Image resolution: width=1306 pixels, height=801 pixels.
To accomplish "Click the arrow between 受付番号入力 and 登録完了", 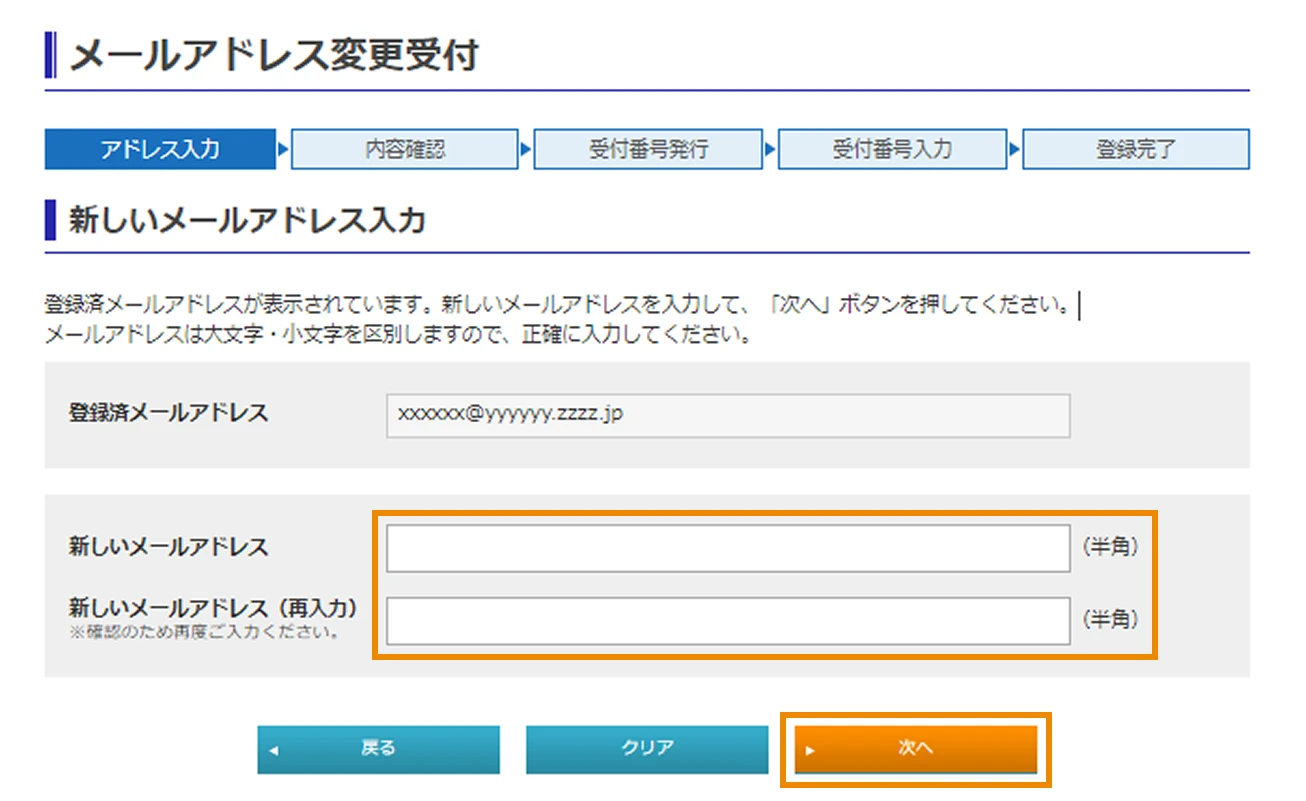I will [x=1013, y=148].
